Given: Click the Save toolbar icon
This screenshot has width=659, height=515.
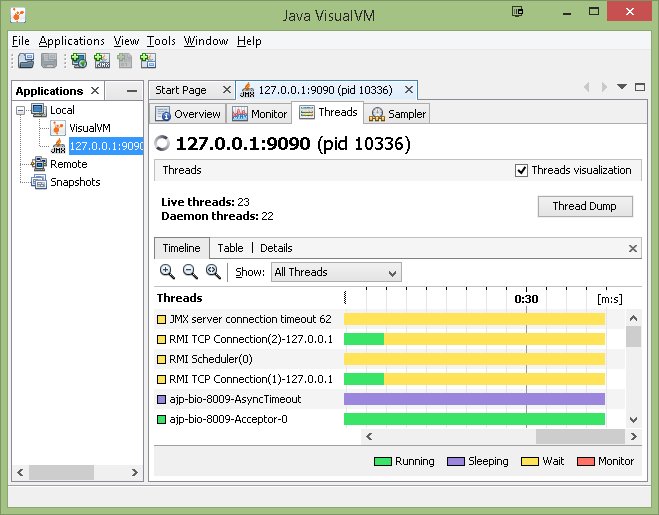Looking at the screenshot, I should (x=49, y=61).
